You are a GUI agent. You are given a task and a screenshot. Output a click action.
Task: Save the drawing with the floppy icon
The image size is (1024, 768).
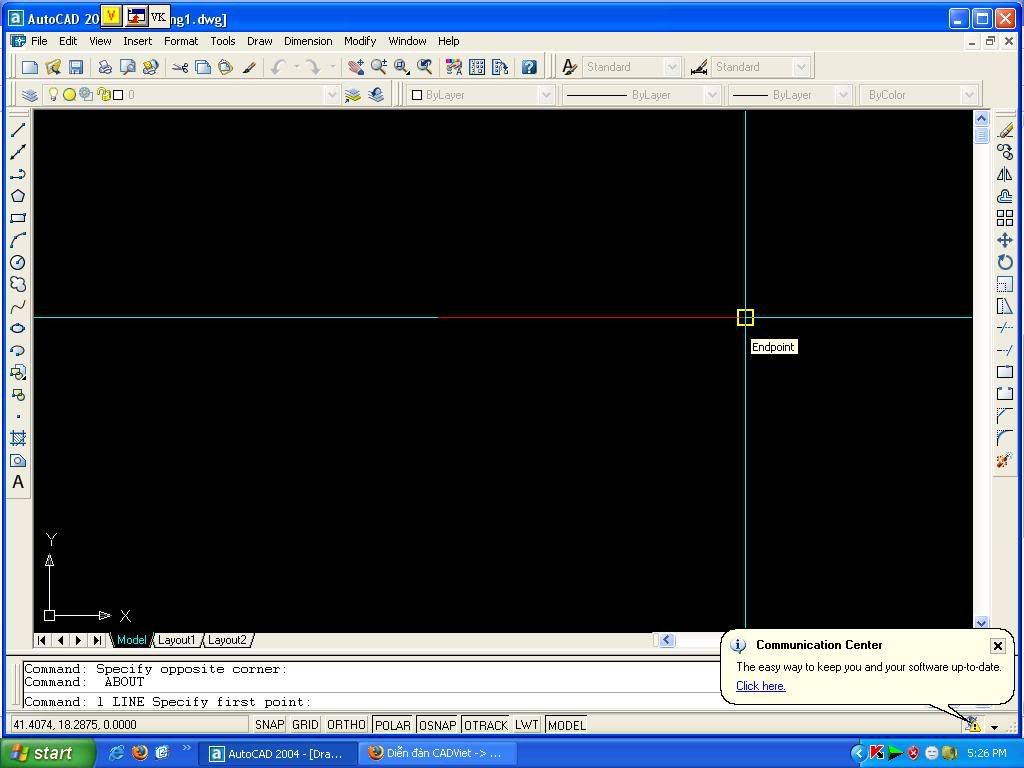tap(76, 67)
